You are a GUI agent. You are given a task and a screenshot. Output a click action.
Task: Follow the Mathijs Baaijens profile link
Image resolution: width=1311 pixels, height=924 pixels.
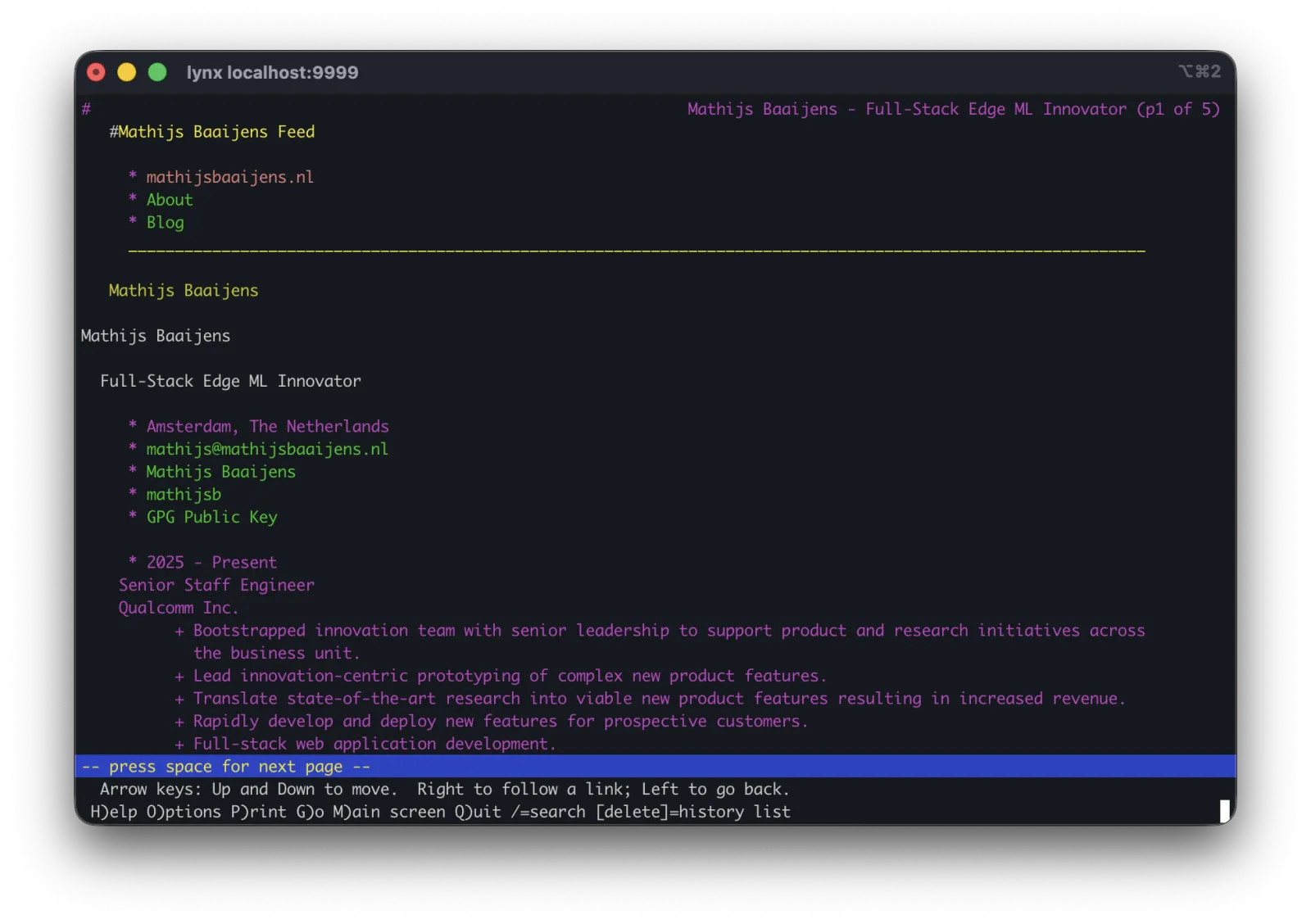[220, 472]
